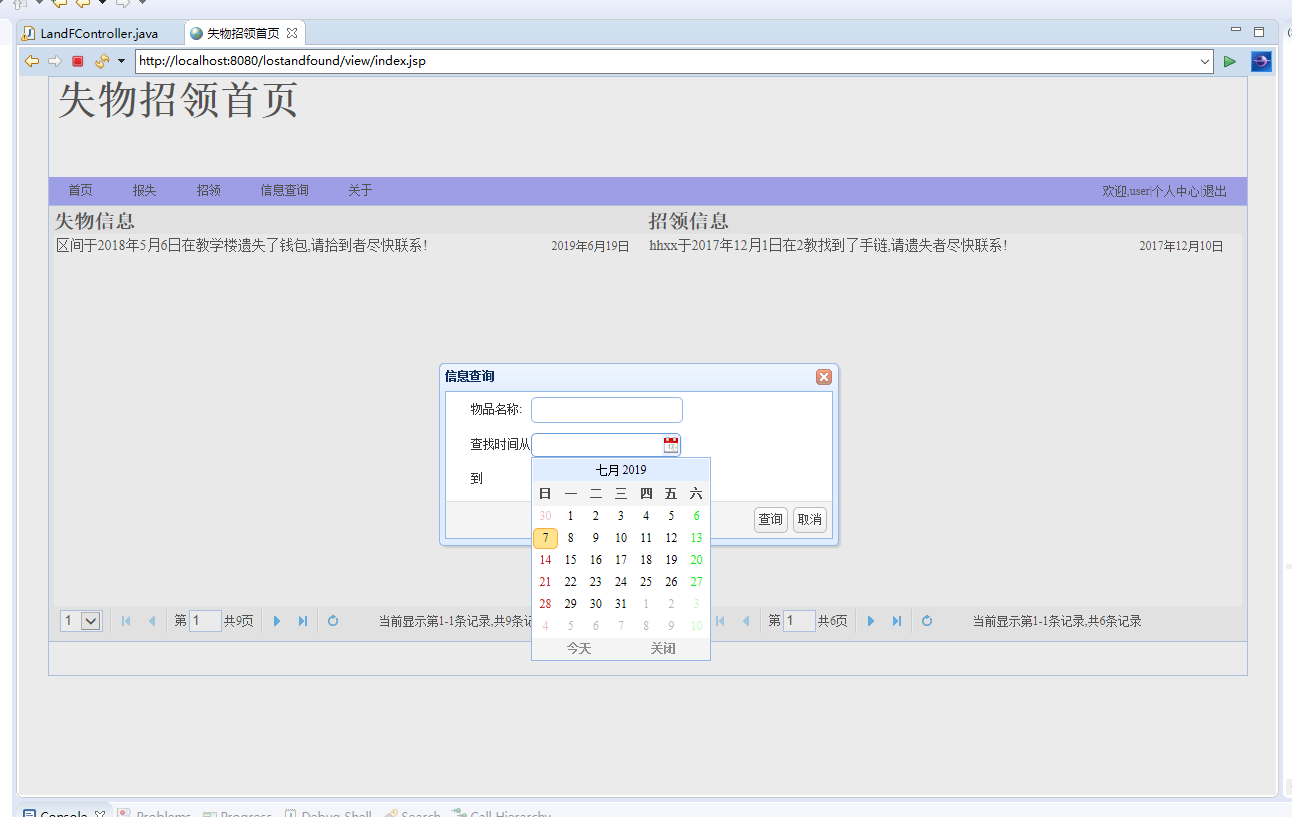Screen dimensions: 1292x817
Task: Click the browser refresh icon
Action: pos(101,61)
